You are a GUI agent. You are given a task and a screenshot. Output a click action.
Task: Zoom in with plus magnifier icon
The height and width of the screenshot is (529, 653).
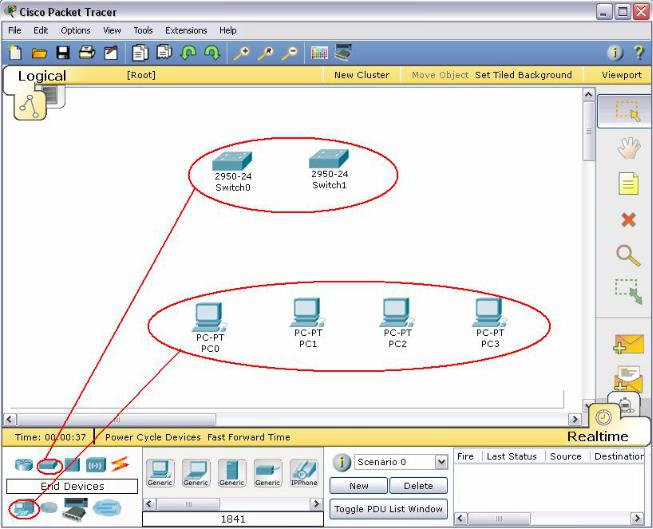(241, 53)
